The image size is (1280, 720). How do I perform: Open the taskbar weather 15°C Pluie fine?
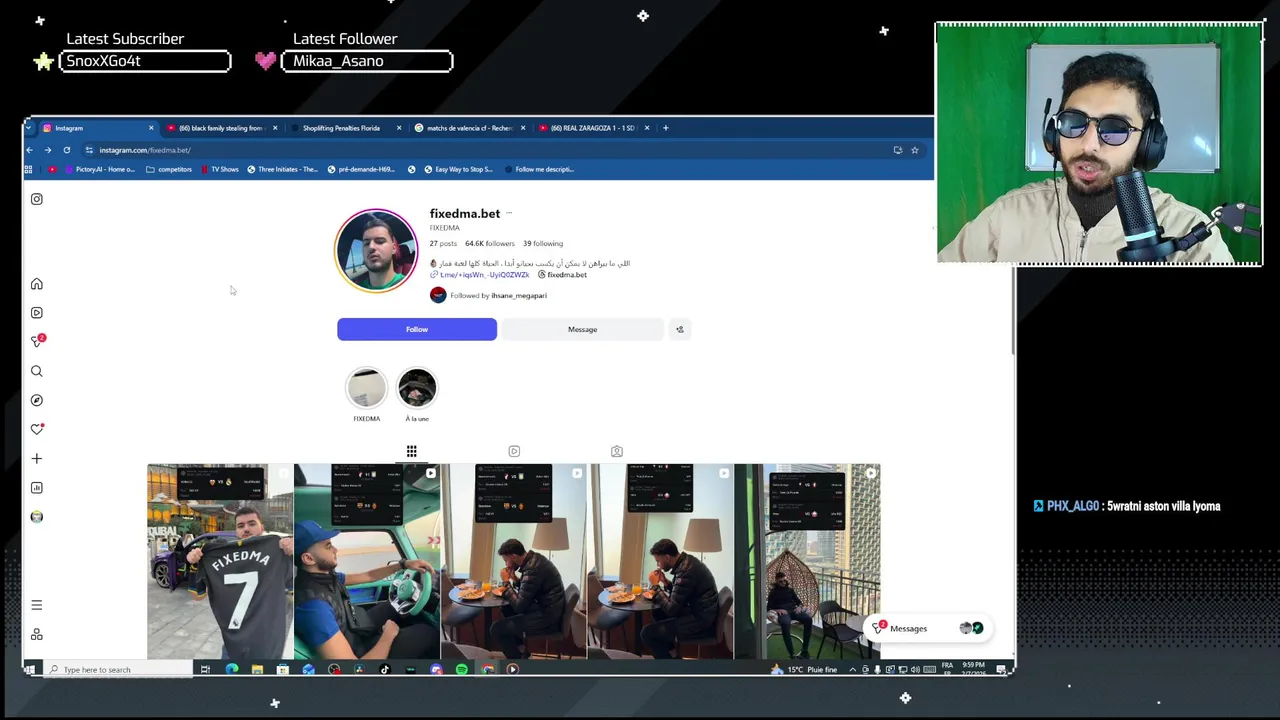point(805,669)
